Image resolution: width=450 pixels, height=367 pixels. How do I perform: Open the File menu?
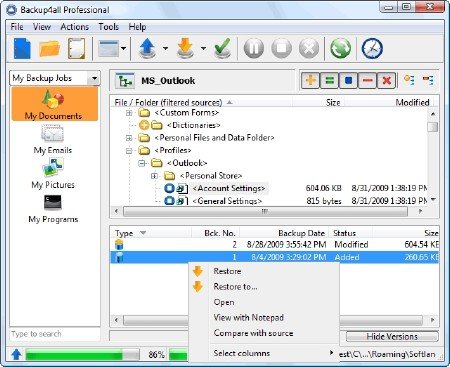tap(17, 27)
